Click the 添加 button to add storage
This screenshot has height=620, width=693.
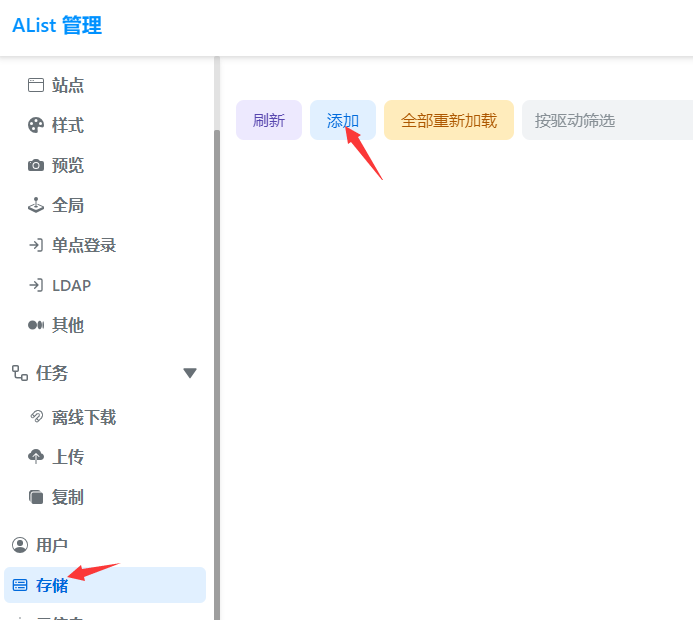tap(343, 120)
